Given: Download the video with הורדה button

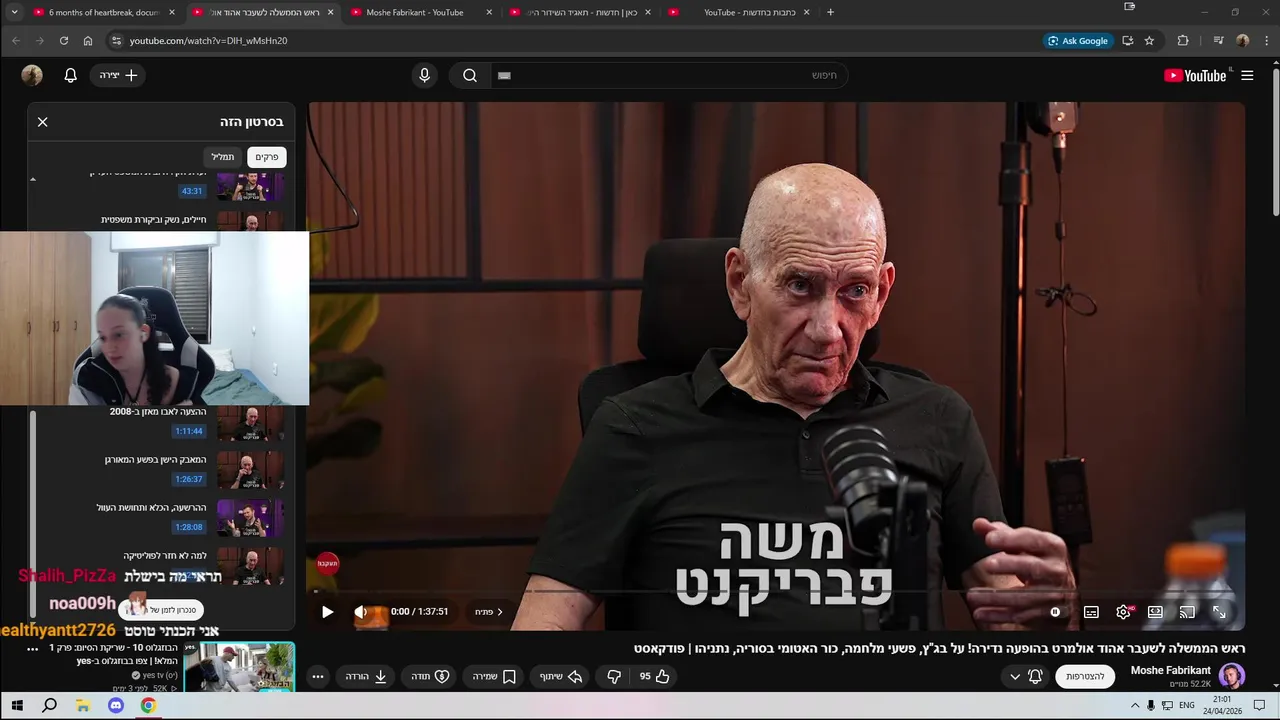Looking at the screenshot, I should (x=366, y=676).
